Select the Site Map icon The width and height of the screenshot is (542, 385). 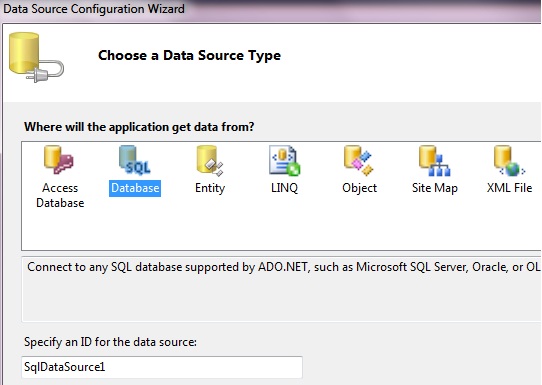pos(434,160)
